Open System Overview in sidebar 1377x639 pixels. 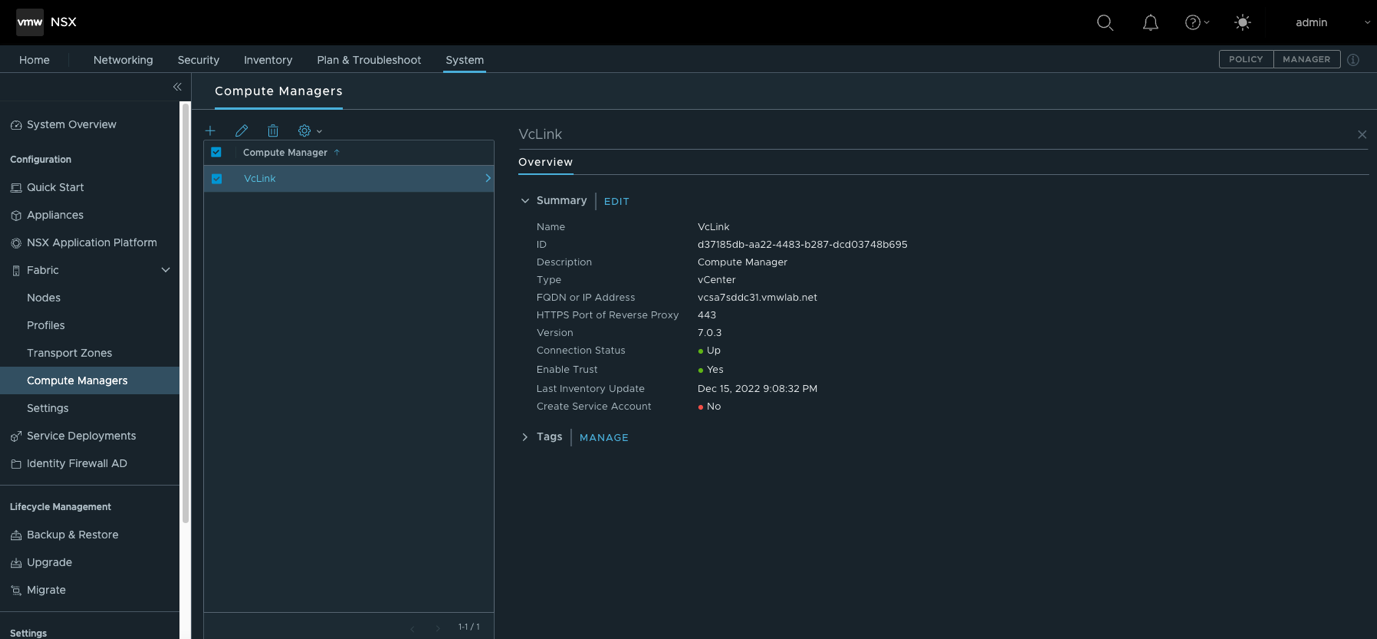pyautogui.click(x=71, y=125)
